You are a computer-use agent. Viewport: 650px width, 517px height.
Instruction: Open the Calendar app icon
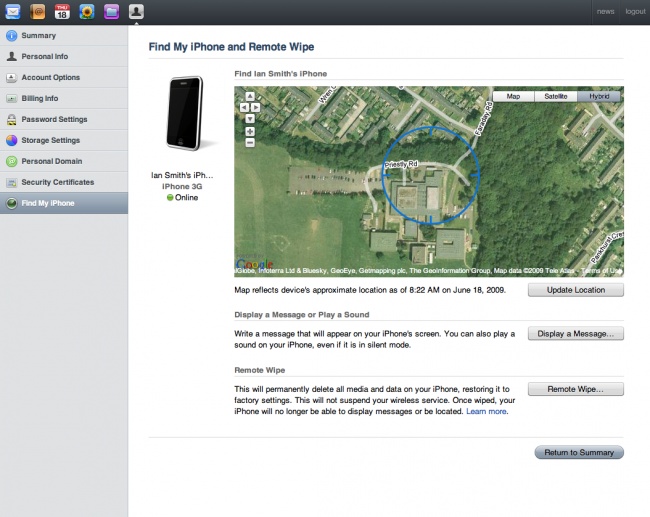tap(62, 12)
